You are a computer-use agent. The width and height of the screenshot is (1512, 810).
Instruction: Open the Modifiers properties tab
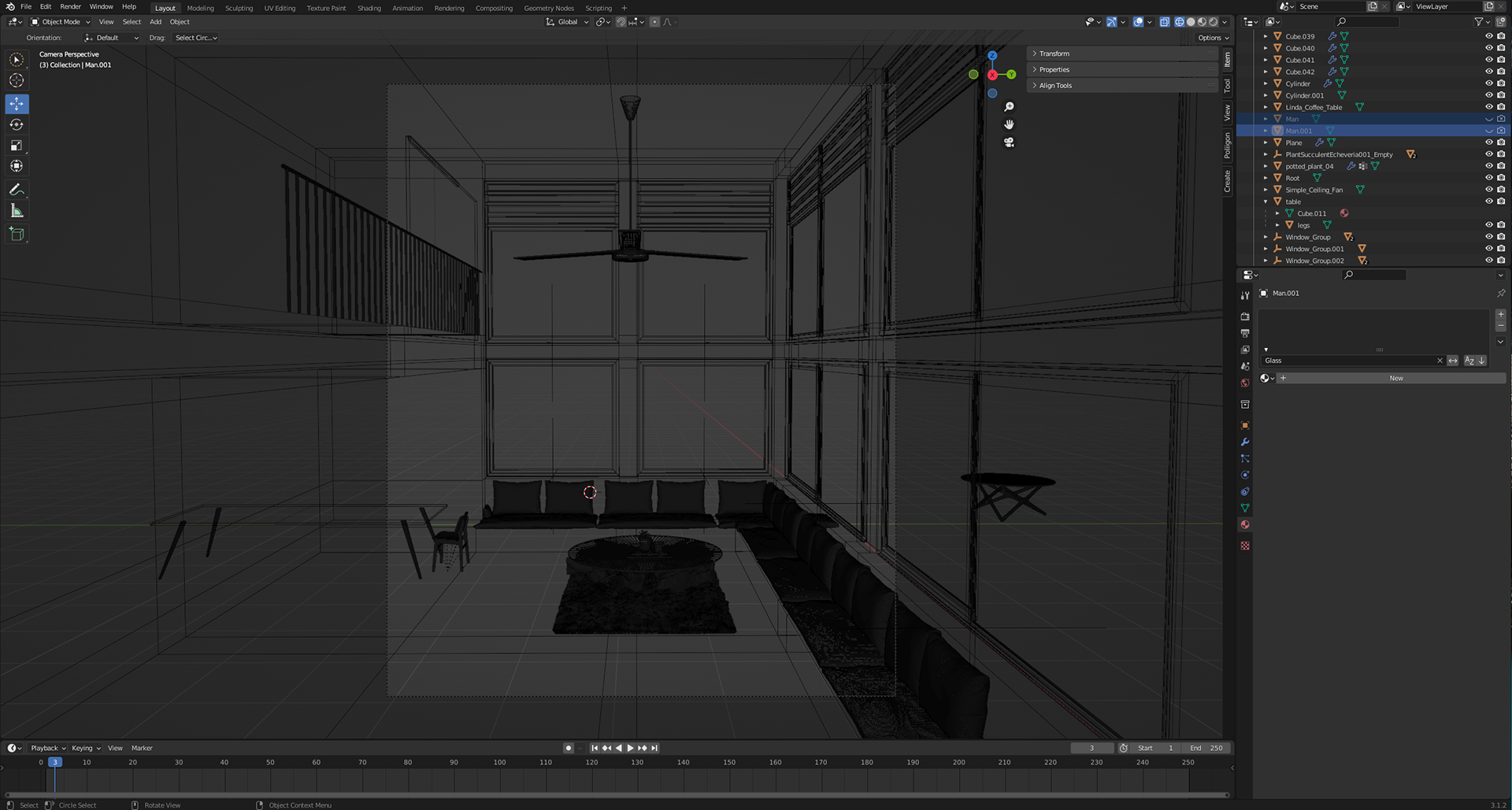1245,442
